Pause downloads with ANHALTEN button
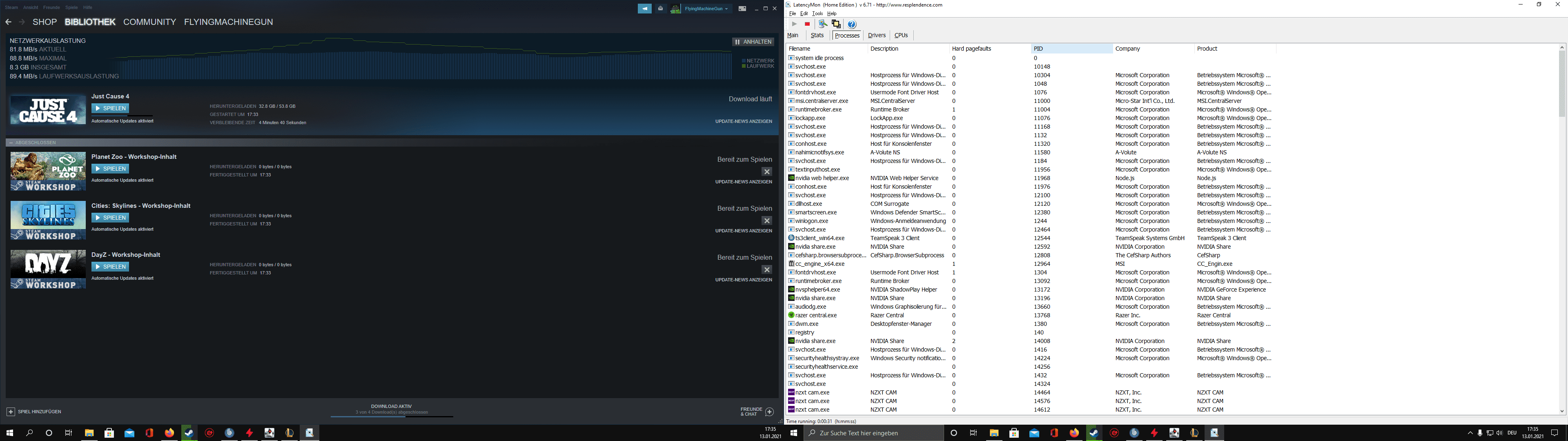 point(753,42)
